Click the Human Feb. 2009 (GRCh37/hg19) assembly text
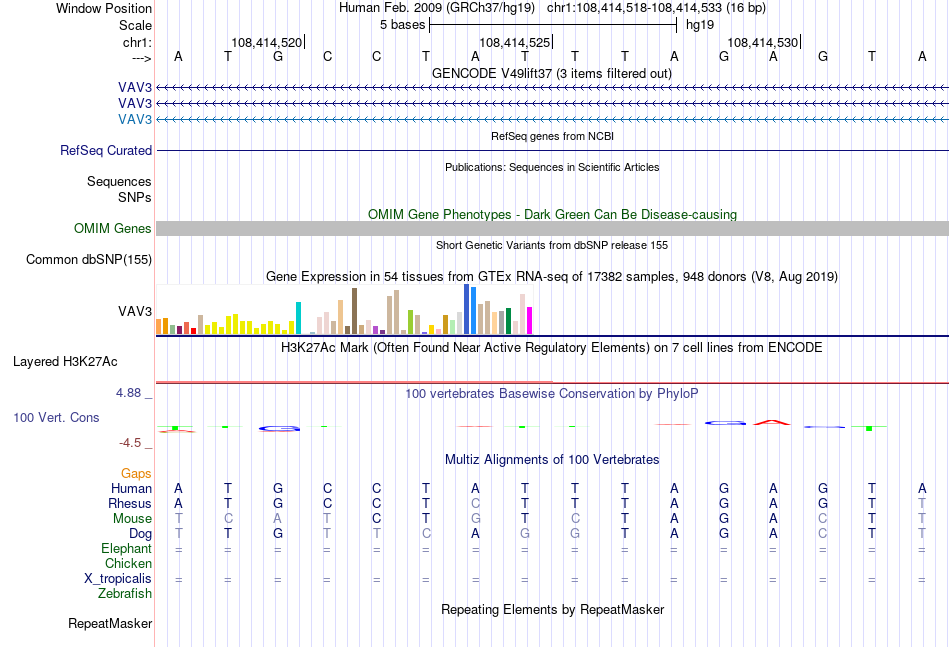 (x=437, y=8)
